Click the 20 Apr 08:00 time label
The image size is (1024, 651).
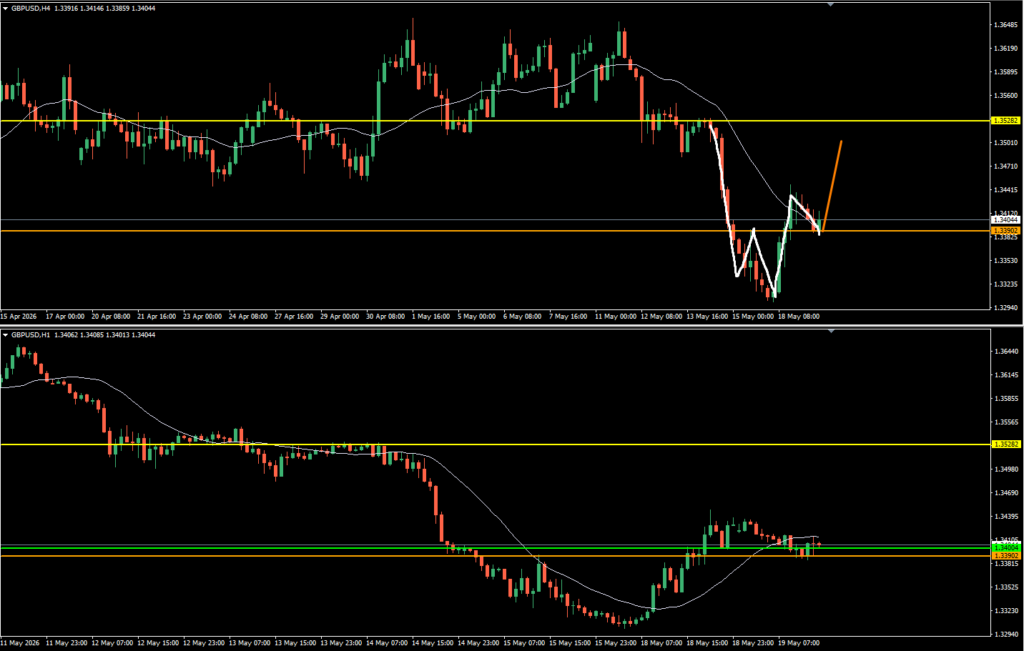[111, 316]
